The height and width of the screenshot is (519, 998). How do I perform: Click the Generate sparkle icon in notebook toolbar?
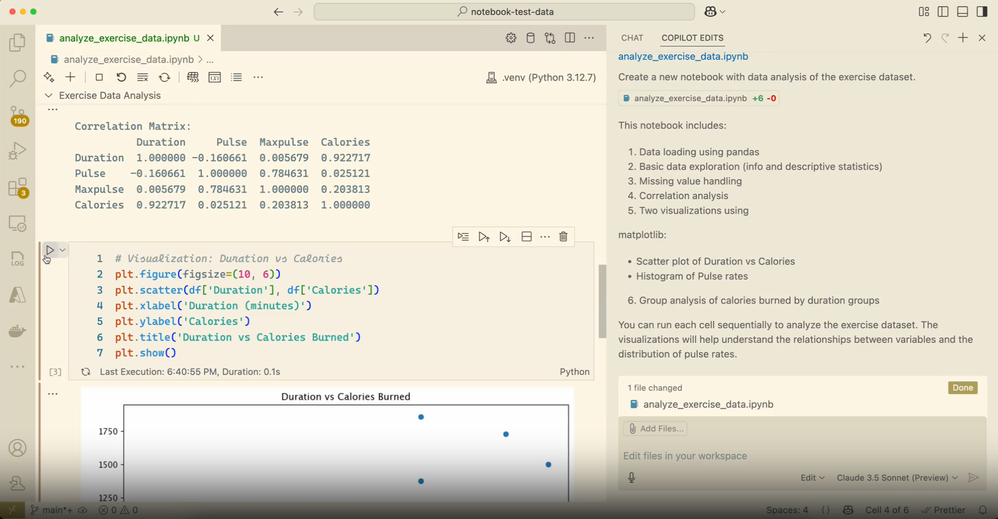[49, 77]
